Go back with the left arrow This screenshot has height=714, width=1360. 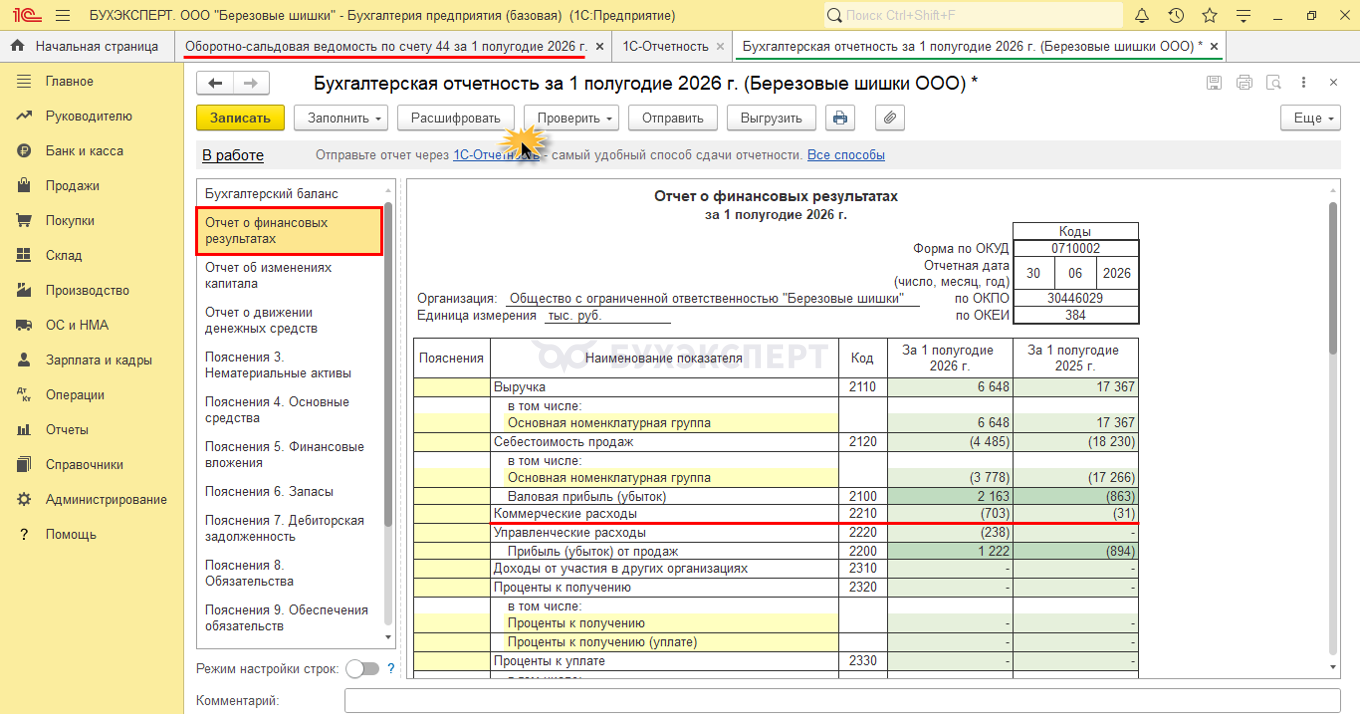215,84
